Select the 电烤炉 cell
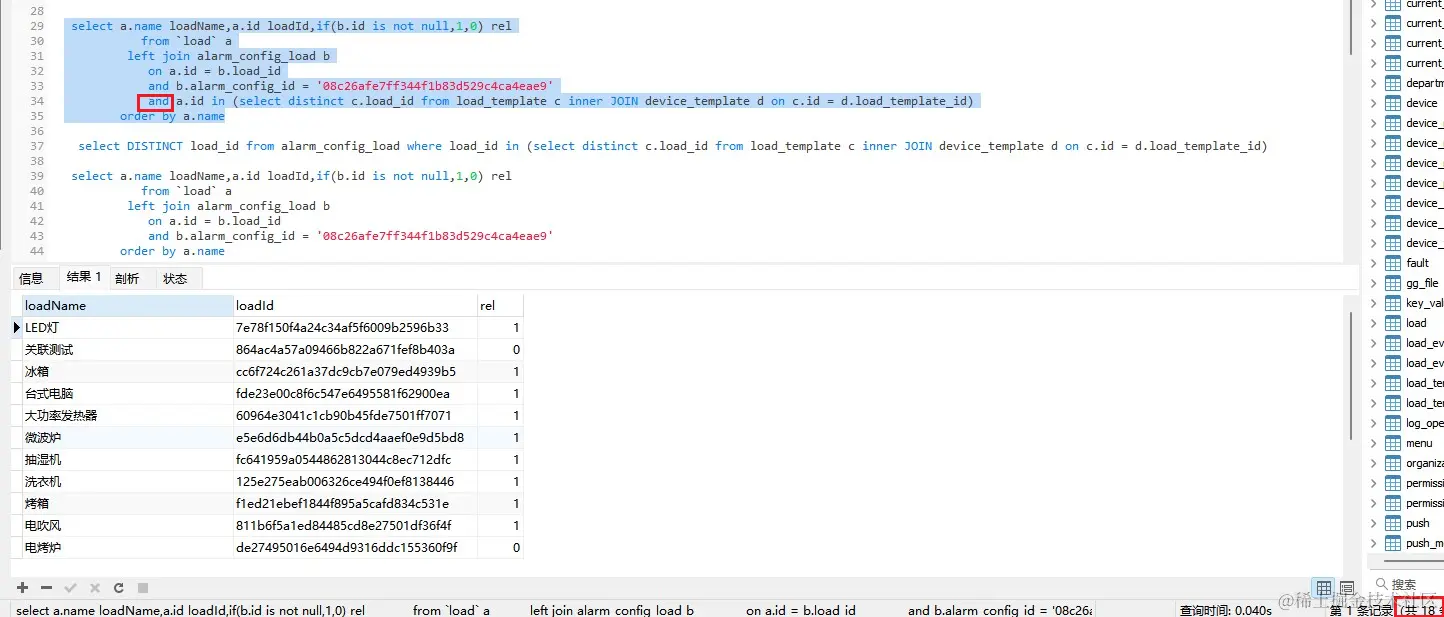The image size is (1444, 617). [128, 547]
